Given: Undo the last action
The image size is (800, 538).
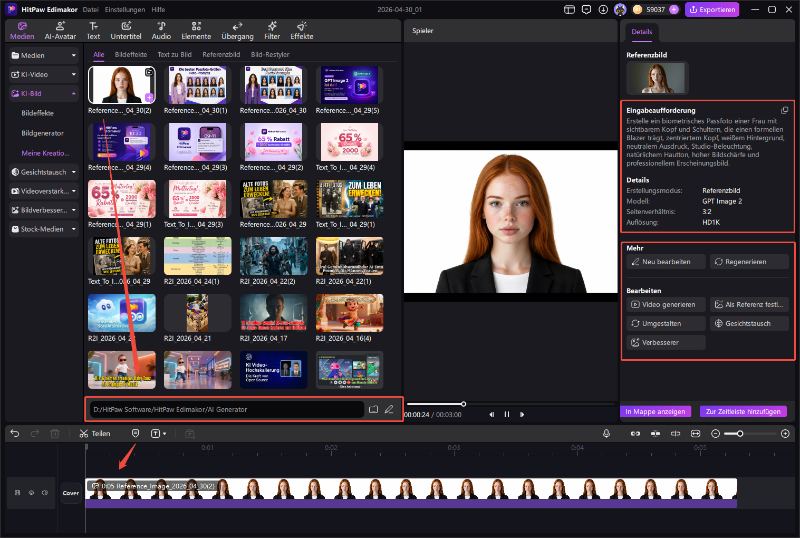Looking at the screenshot, I should [x=15, y=433].
